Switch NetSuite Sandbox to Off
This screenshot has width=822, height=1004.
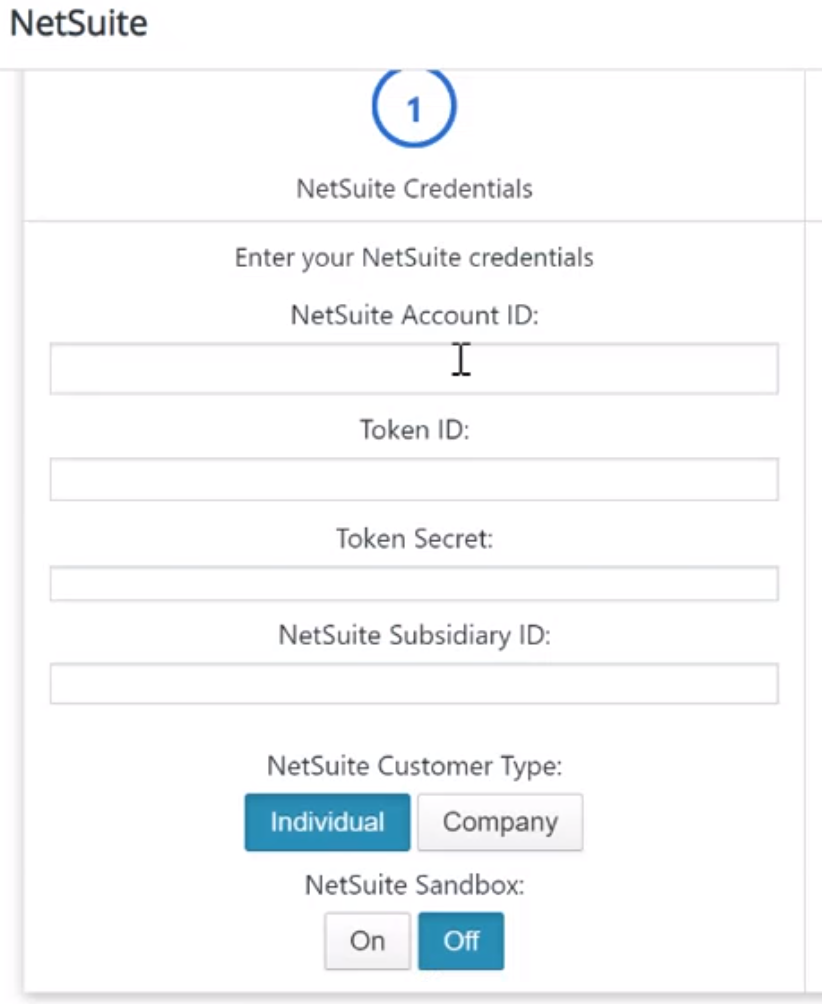[x=461, y=941]
